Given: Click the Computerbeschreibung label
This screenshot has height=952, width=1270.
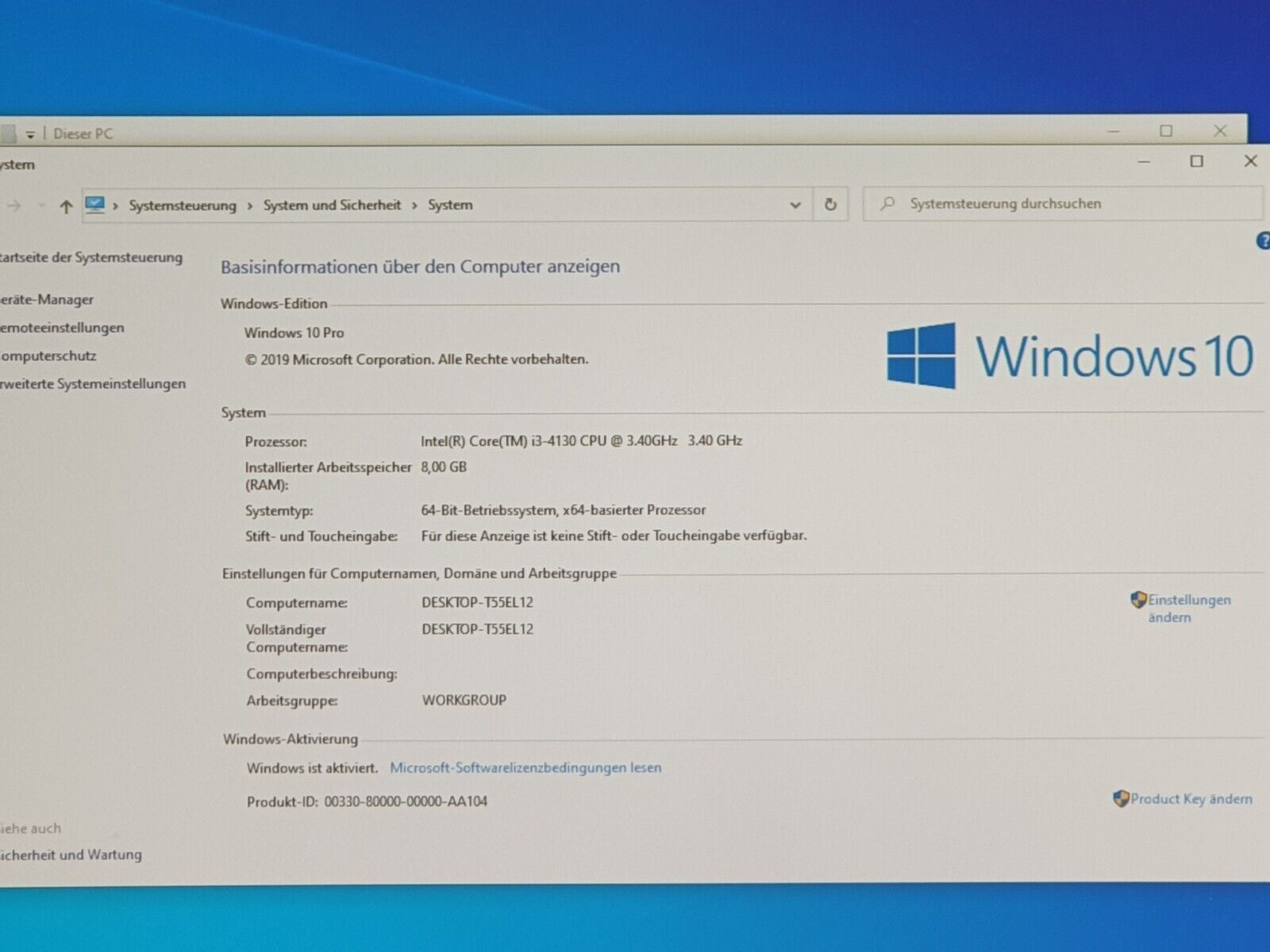Looking at the screenshot, I should (x=321, y=674).
